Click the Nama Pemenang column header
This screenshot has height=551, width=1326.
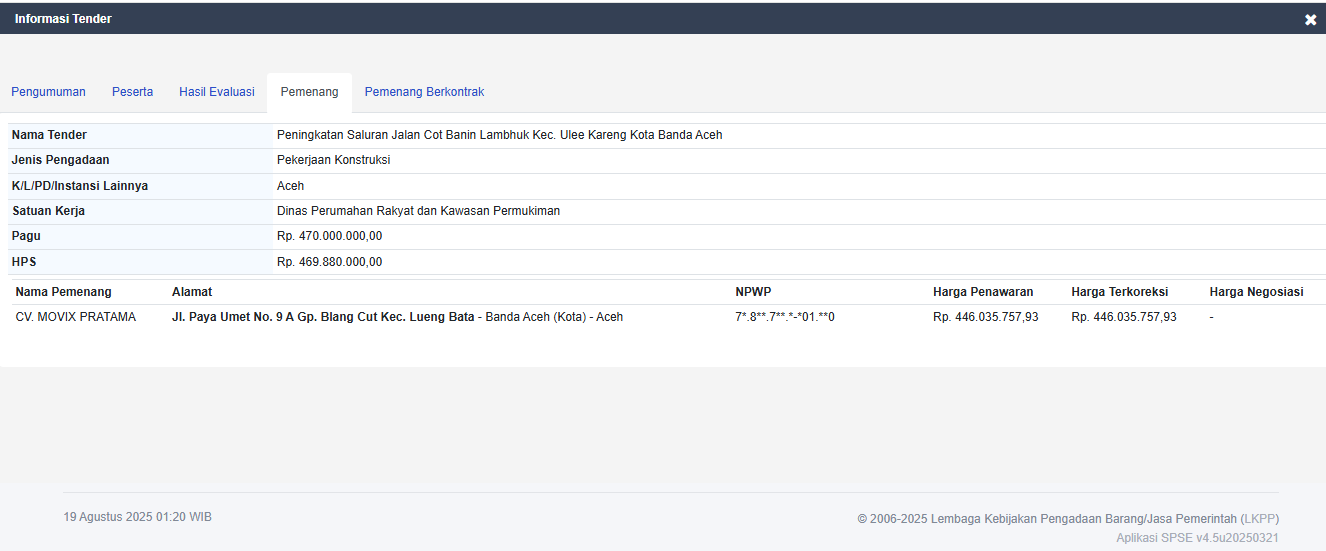coord(64,292)
